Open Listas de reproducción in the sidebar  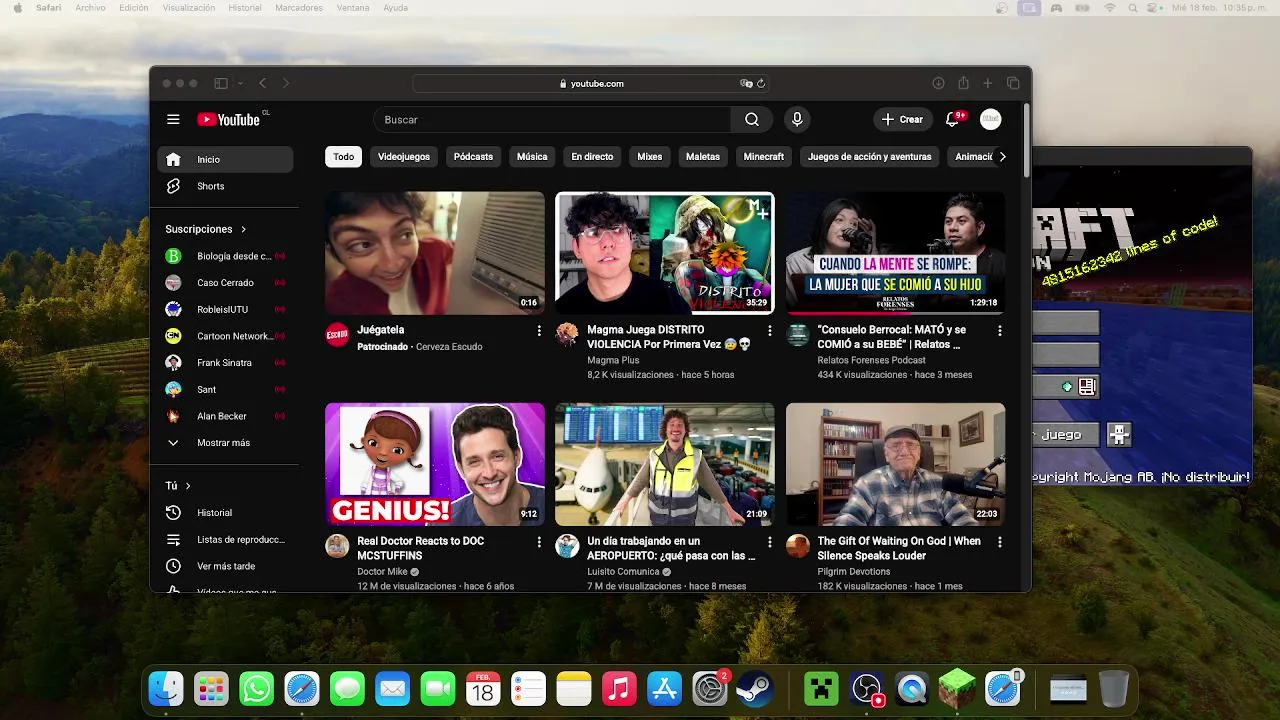(225, 539)
